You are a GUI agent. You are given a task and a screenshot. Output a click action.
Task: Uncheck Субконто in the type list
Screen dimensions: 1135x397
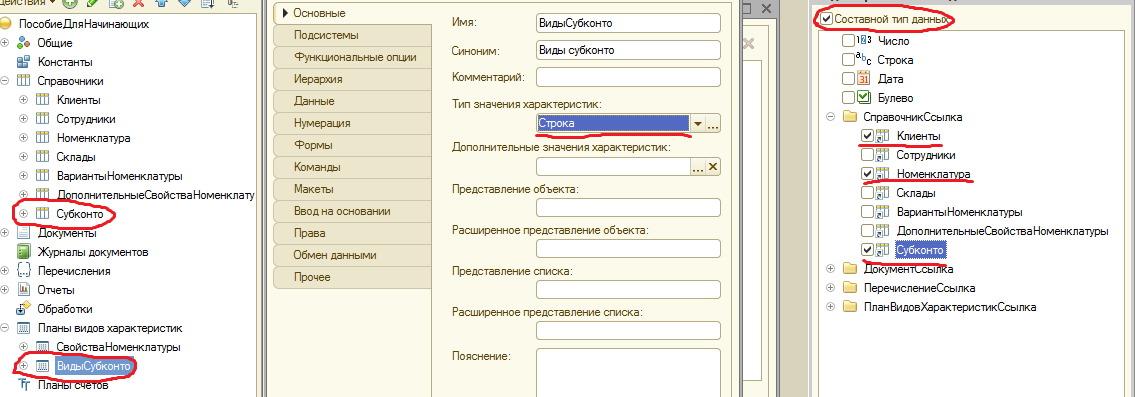click(867, 249)
